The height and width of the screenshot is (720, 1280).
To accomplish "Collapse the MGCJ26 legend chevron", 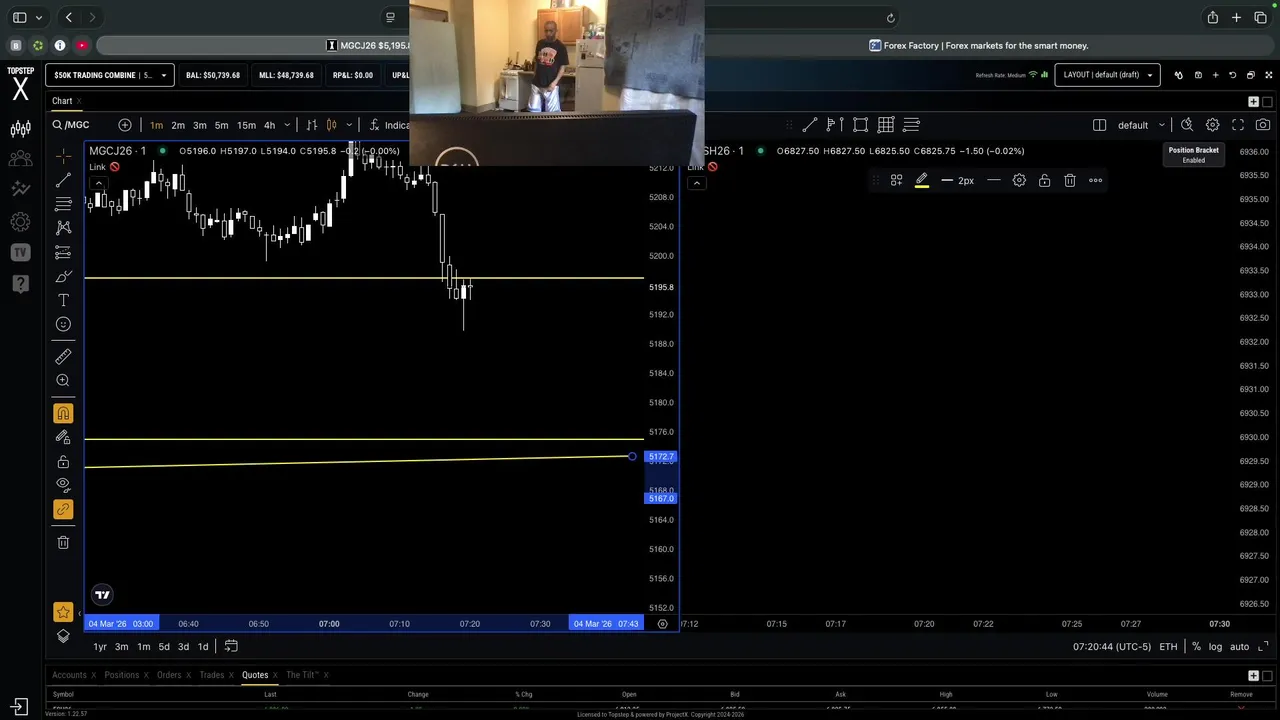I will [98, 183].
